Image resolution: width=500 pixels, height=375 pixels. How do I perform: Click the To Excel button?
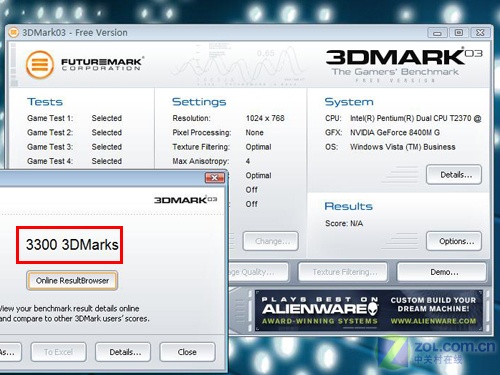pyautogui.click(x=59, y=352)
